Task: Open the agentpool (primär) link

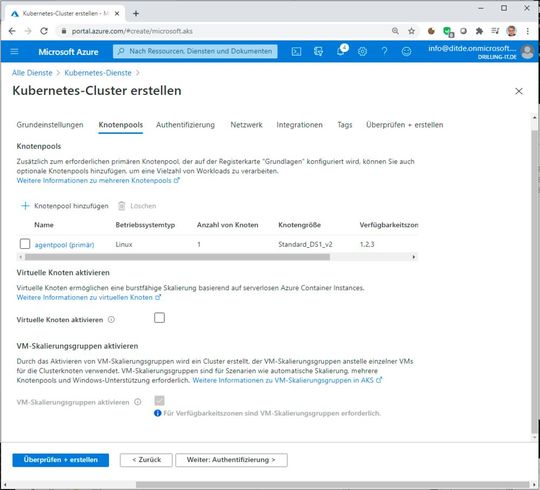Action: pyautogui.click(x=64, y=244)
